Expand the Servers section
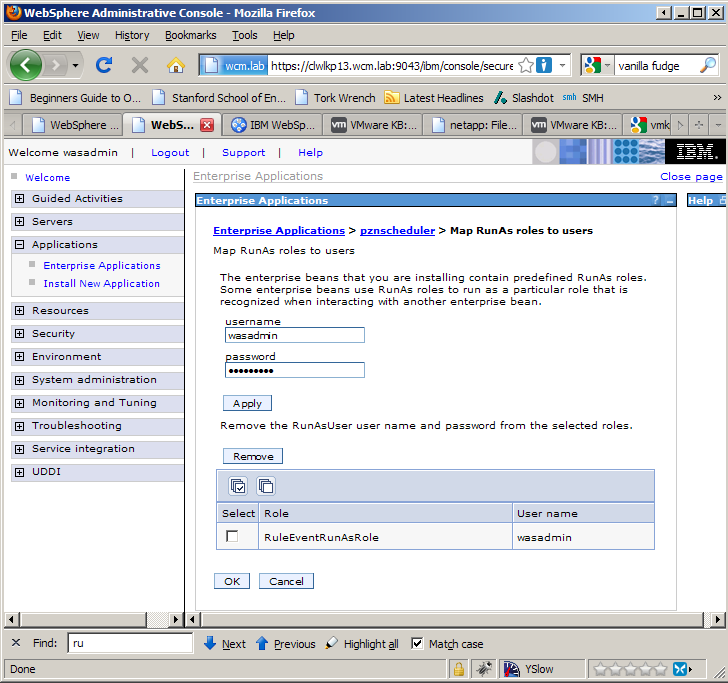 point(19,221)
